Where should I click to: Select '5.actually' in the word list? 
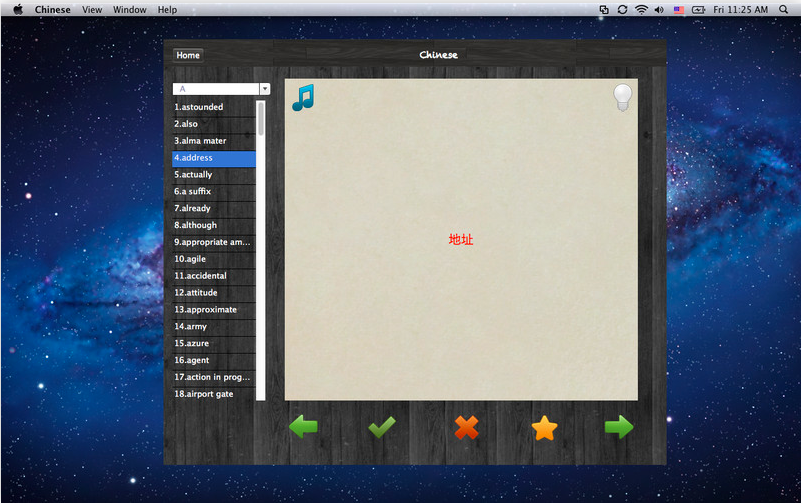[214, 174]
